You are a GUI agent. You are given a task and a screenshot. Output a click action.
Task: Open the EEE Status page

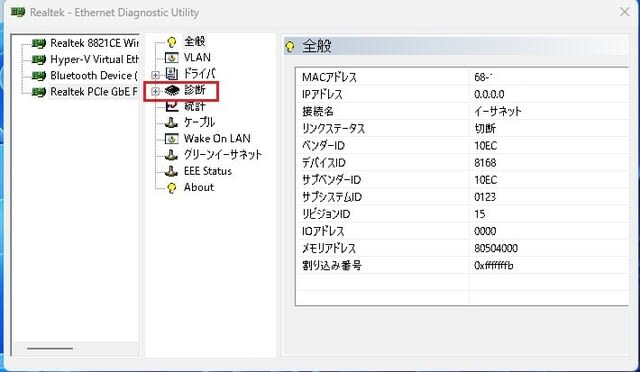click(208, 171)
